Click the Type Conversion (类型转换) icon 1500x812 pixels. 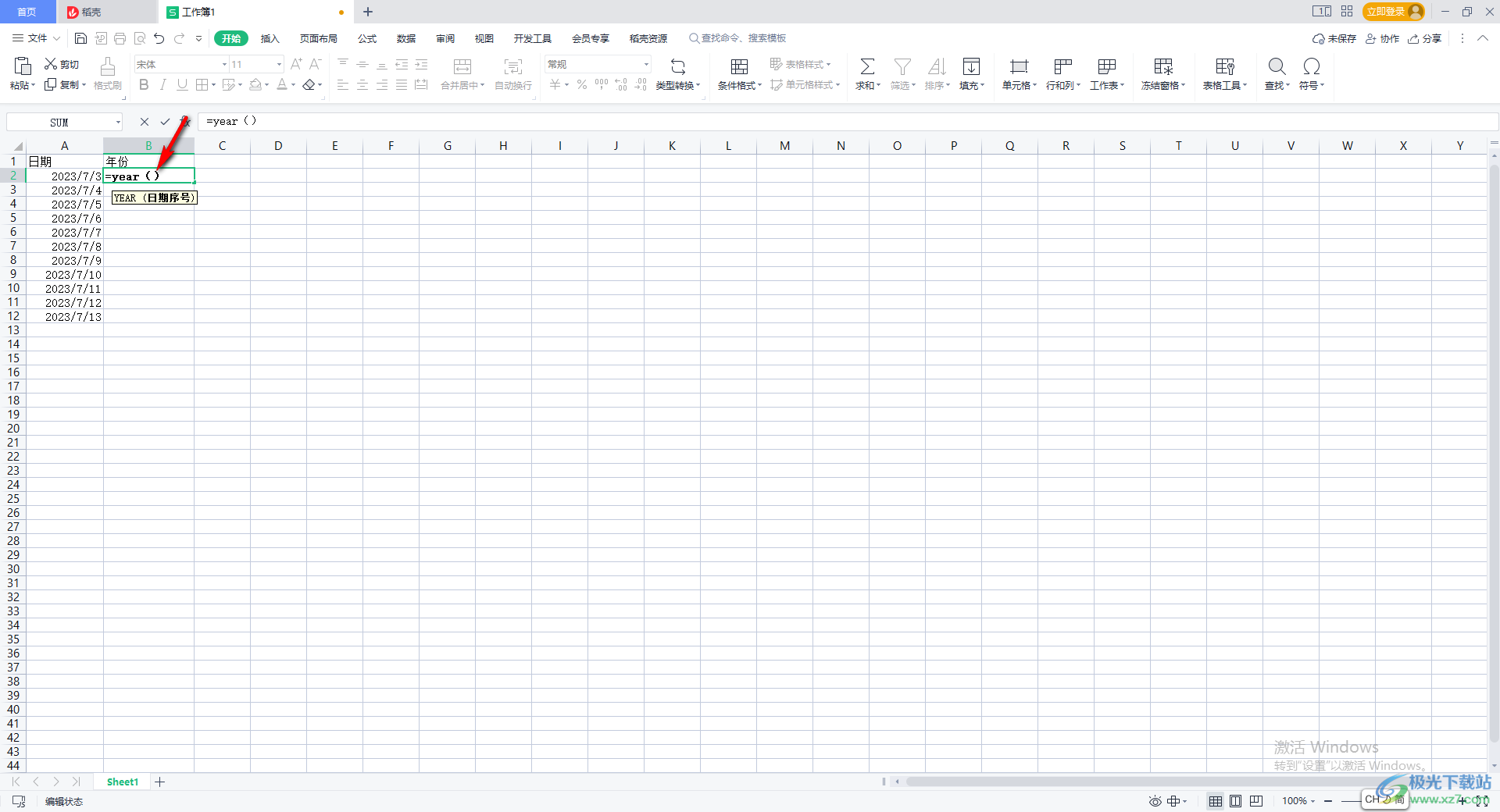[x=678, y=66]
